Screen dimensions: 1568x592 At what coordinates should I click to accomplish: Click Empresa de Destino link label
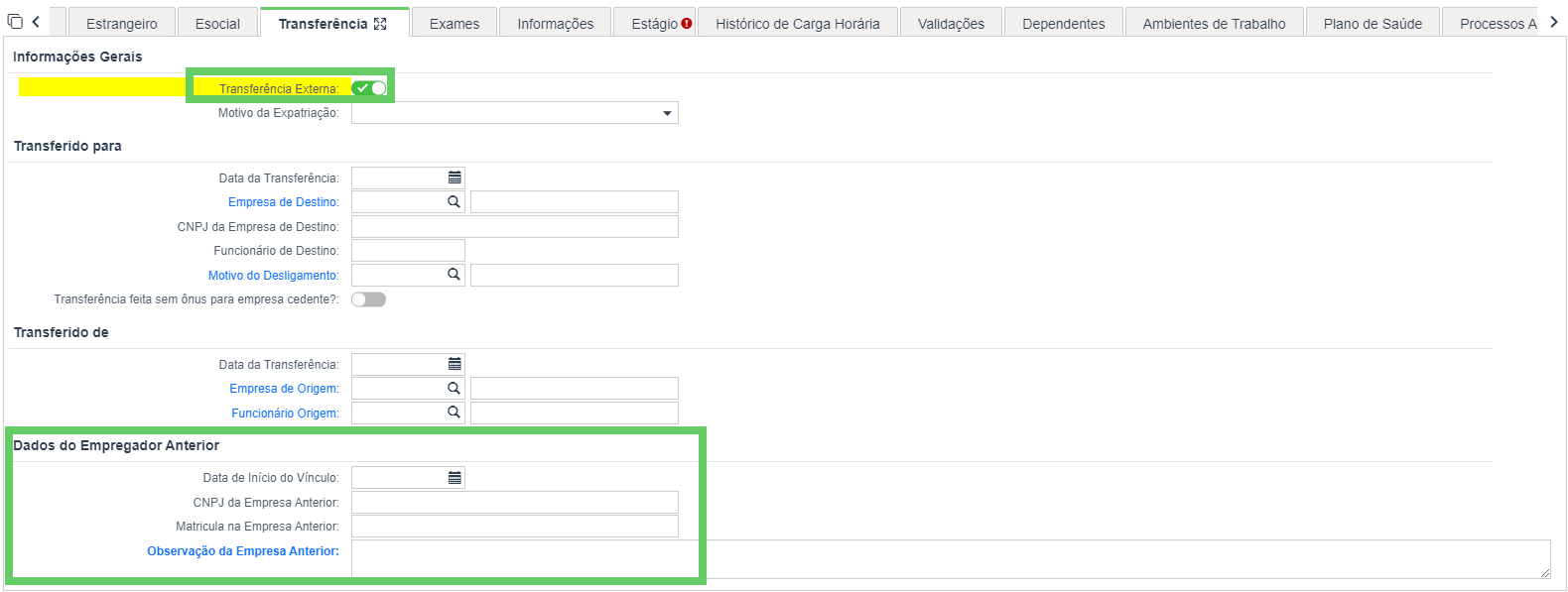[284, 202]
